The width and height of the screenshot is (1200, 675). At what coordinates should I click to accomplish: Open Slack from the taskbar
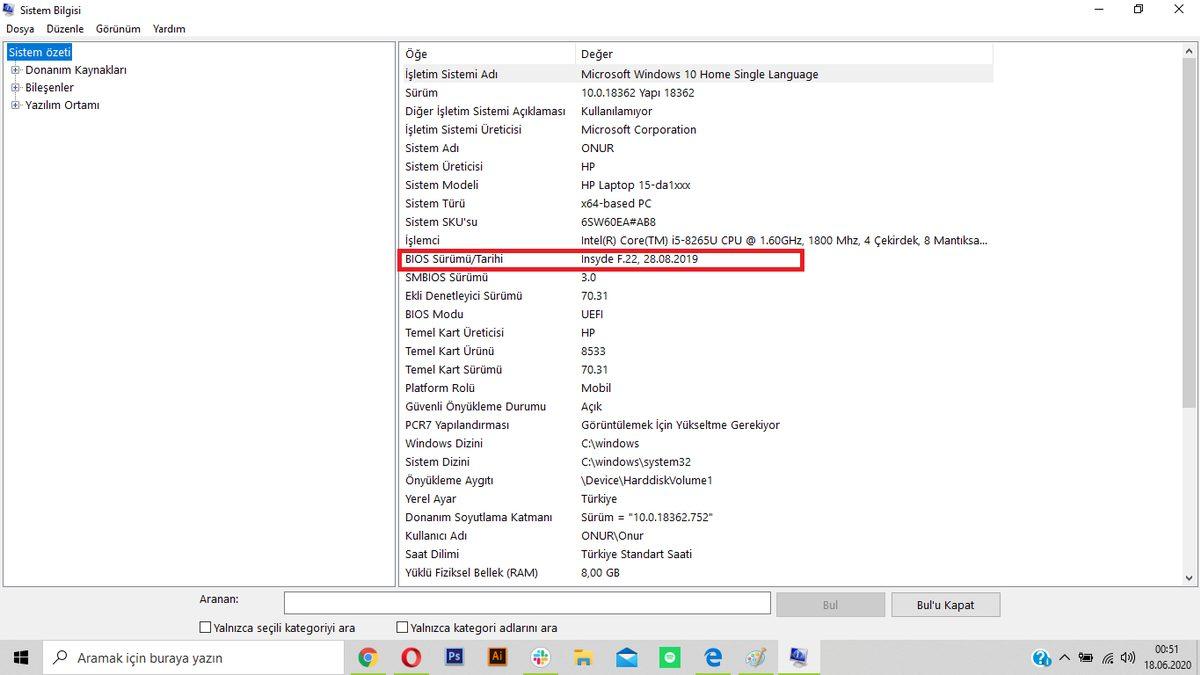[x=540, y=657]
